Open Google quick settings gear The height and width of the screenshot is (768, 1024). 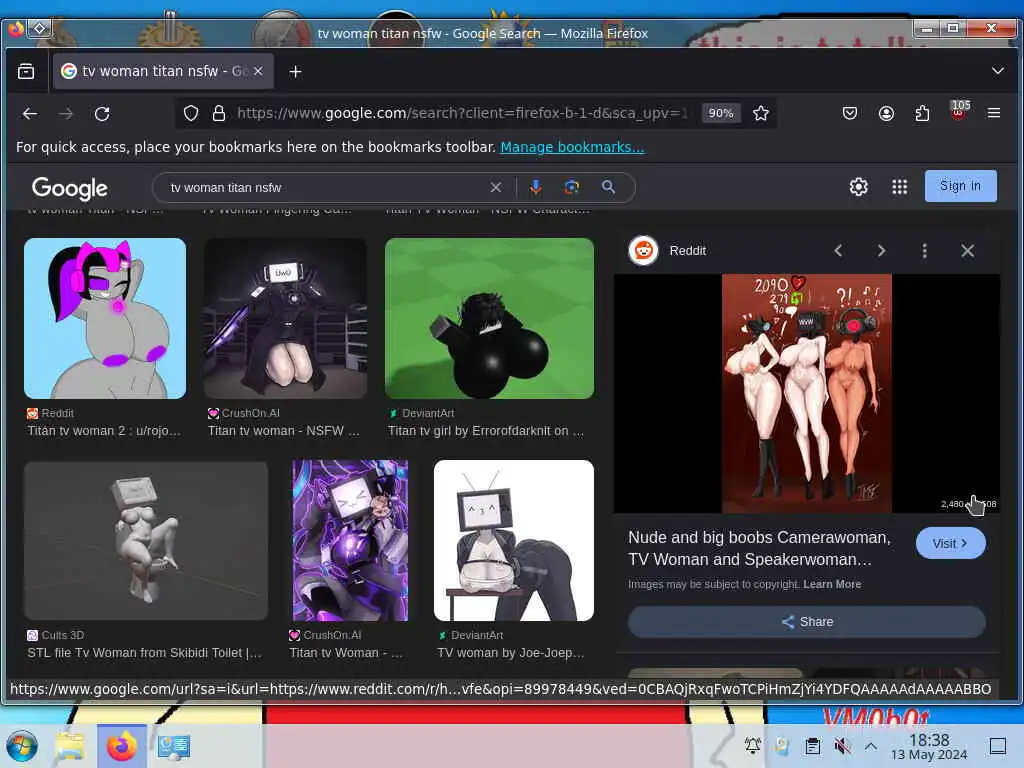click(x=858, y=187)
